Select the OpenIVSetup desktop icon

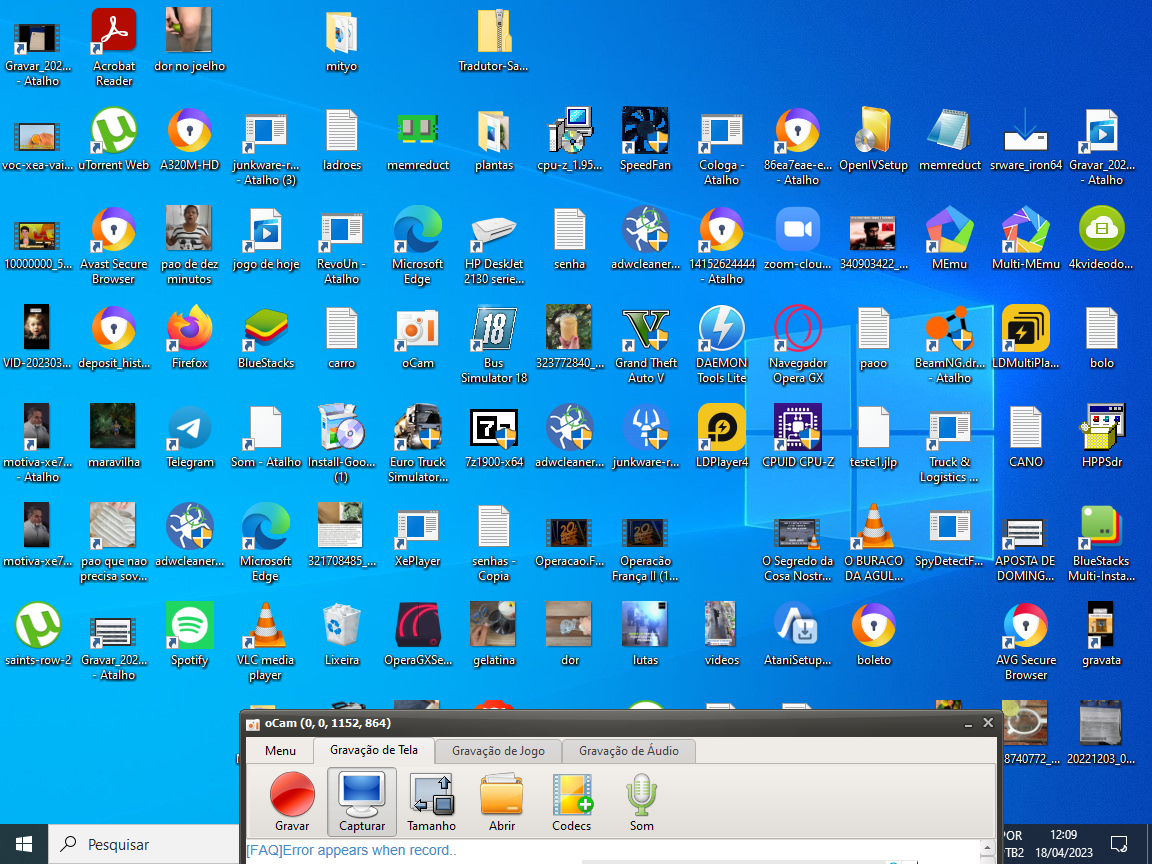(874, 140)
